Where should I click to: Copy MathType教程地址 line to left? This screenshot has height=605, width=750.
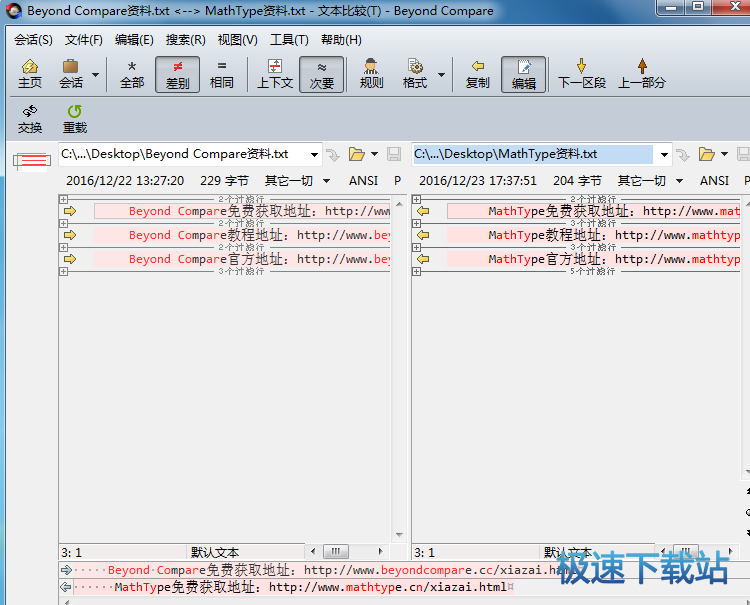(x=423, y=235)
